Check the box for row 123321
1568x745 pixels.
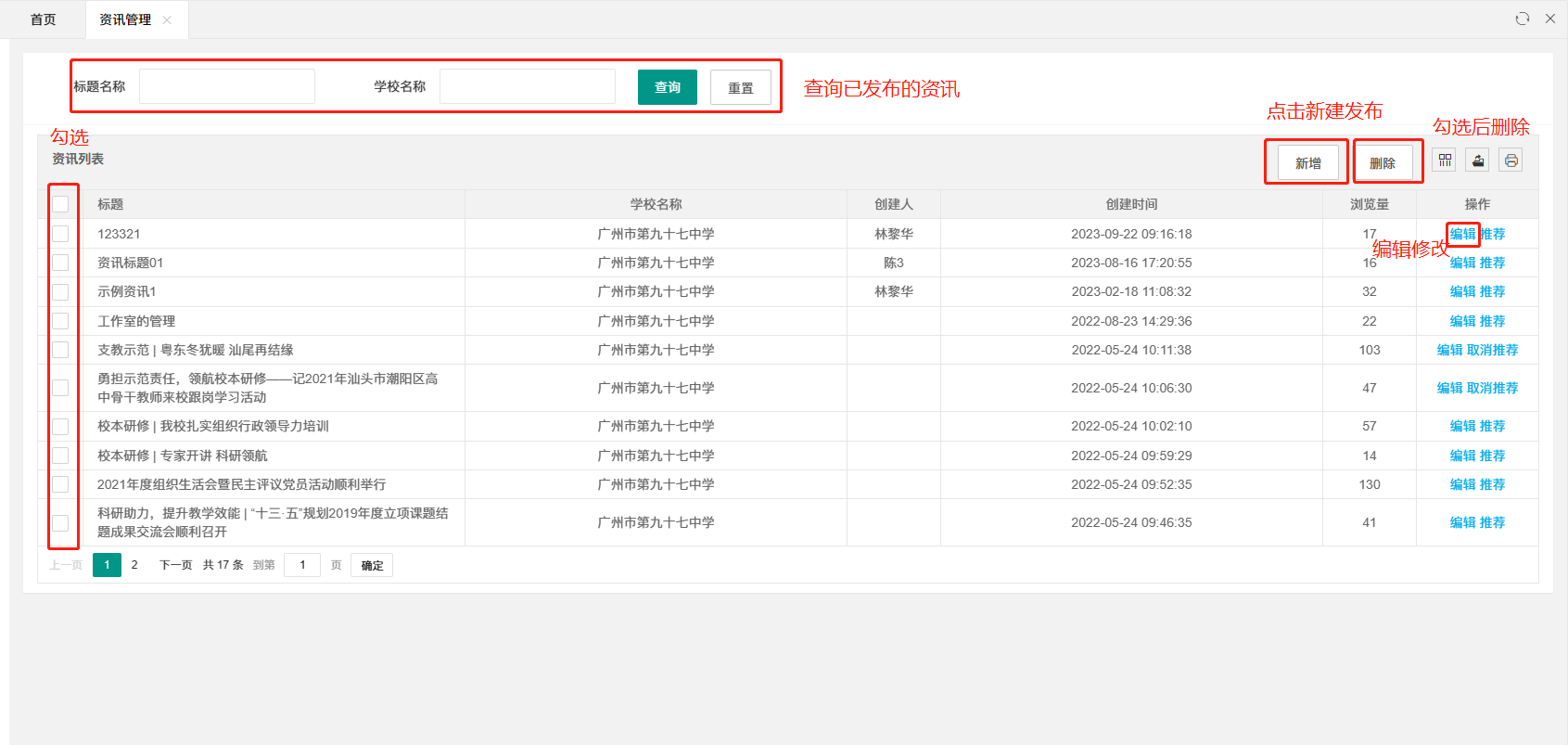(x=60, y=234)
